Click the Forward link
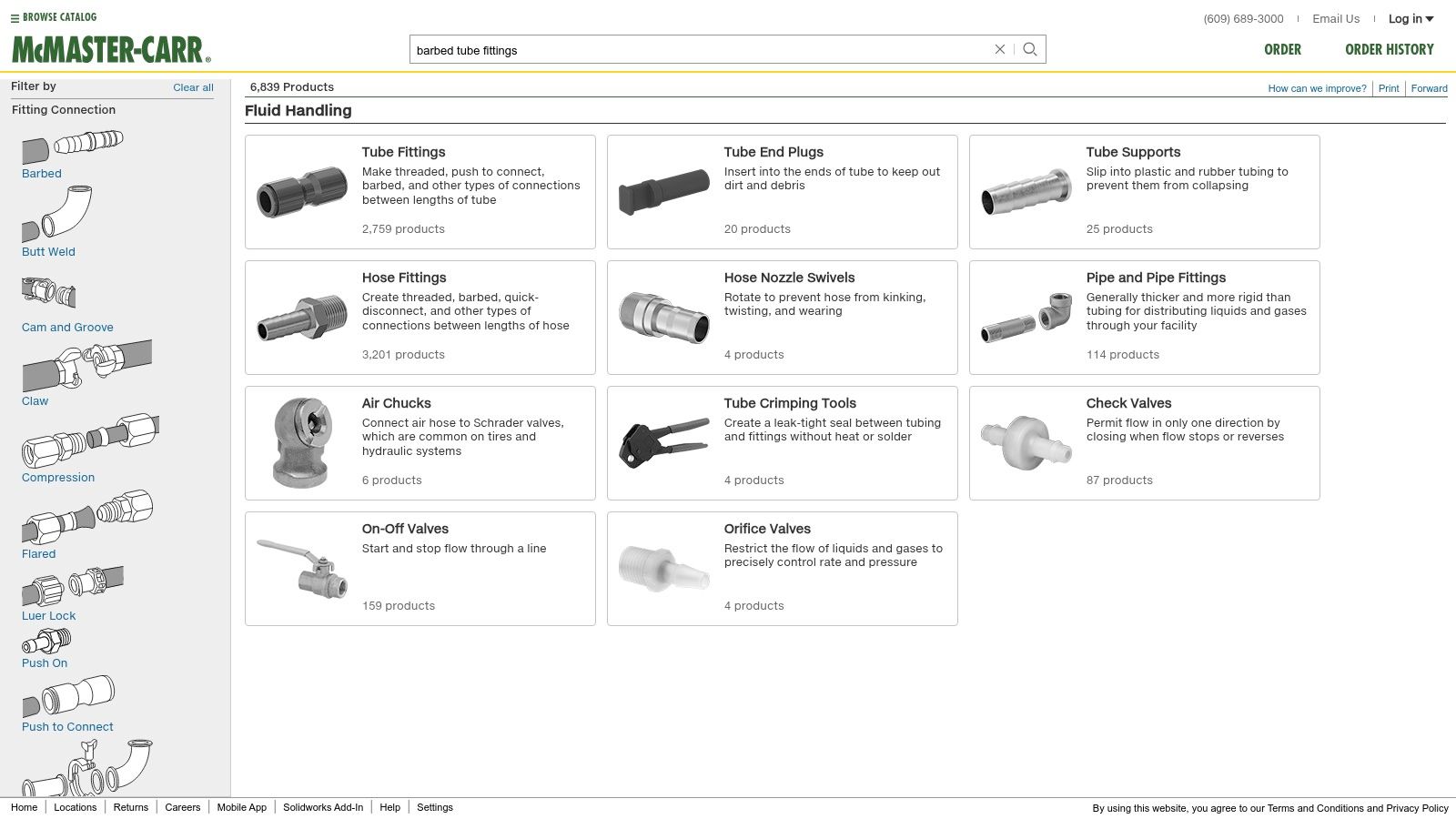Screen dimensions: 1456x819 coord(1429,88)
